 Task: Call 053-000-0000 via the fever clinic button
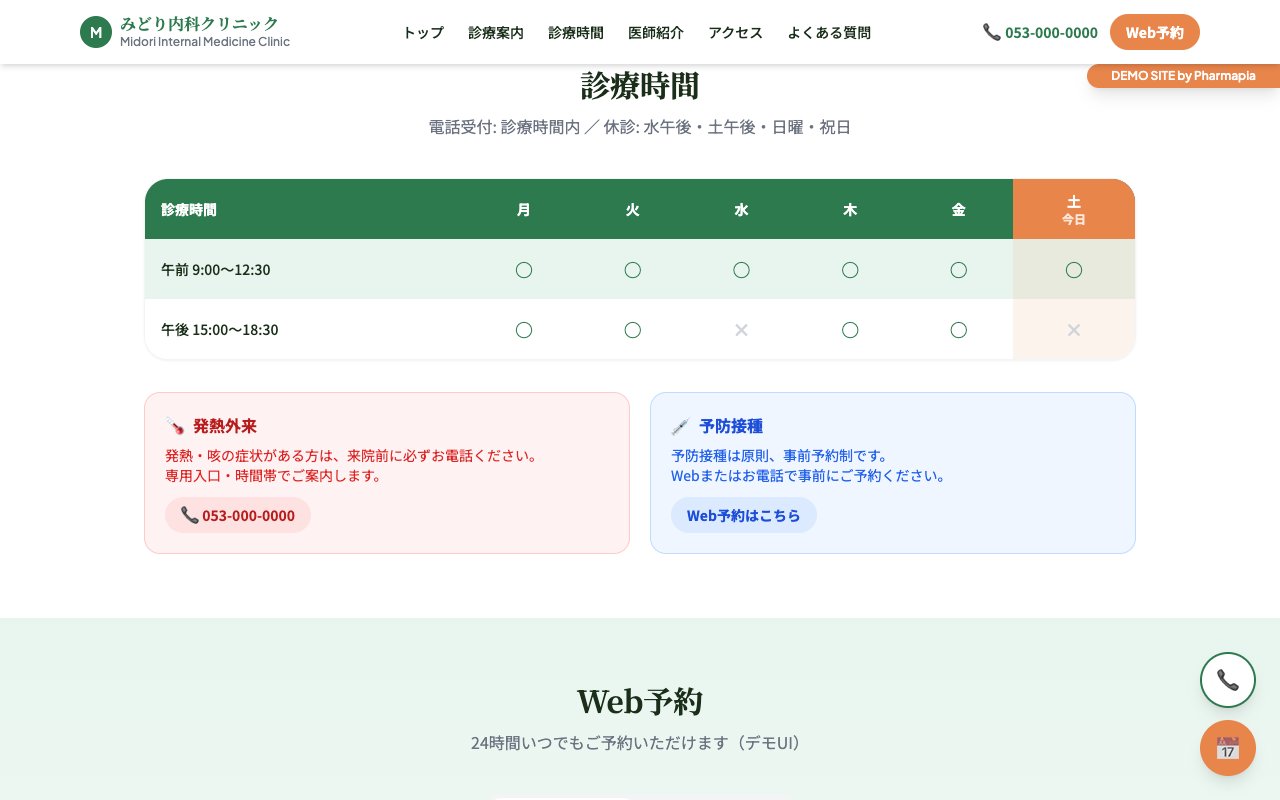[238, 515]
